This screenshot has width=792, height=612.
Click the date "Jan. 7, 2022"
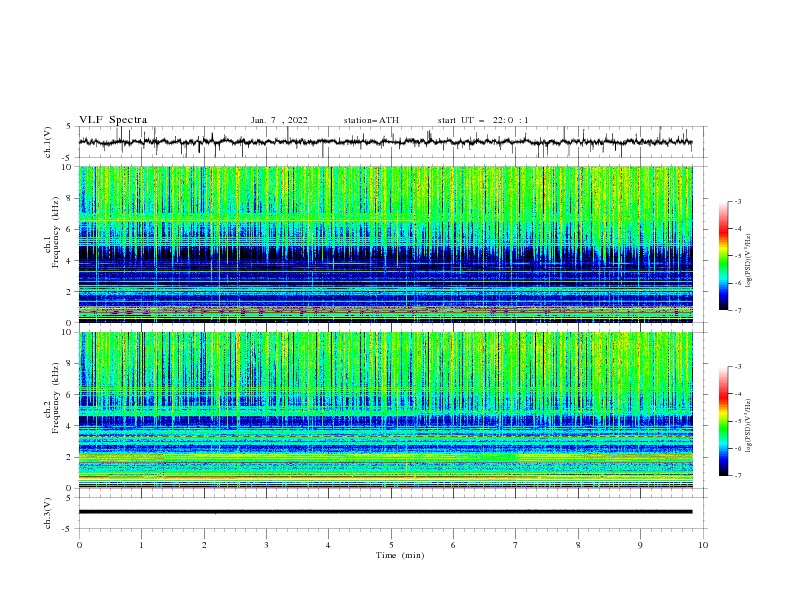[279, 120]
